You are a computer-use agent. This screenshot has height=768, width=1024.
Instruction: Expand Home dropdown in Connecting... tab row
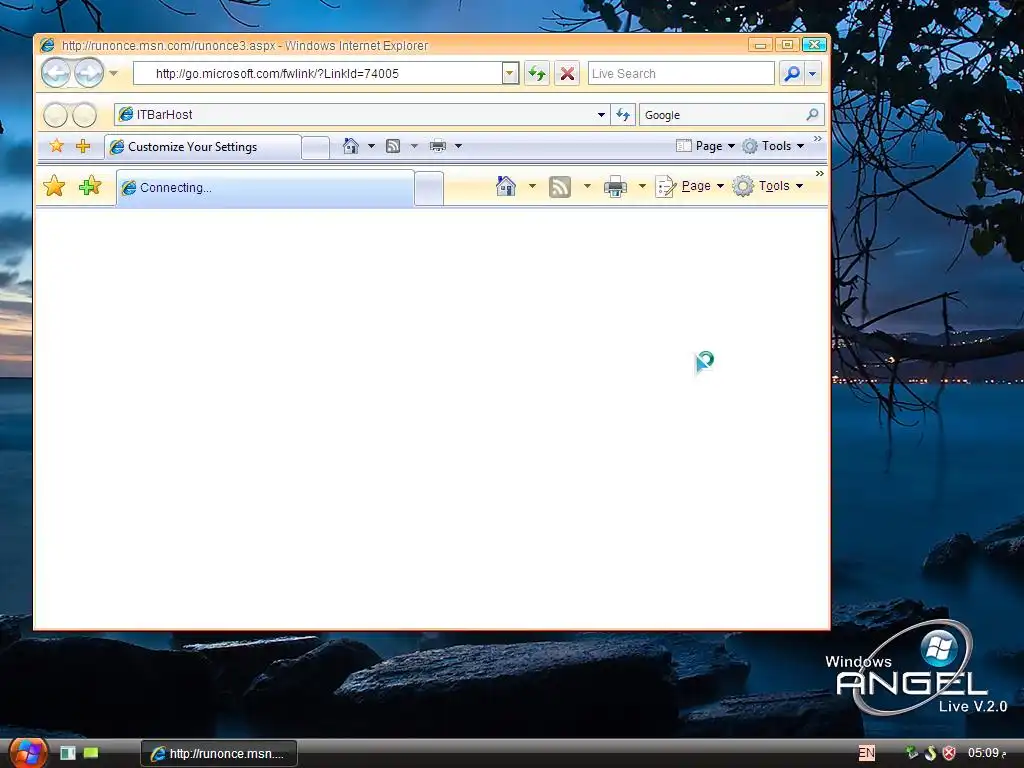point(532,186)
